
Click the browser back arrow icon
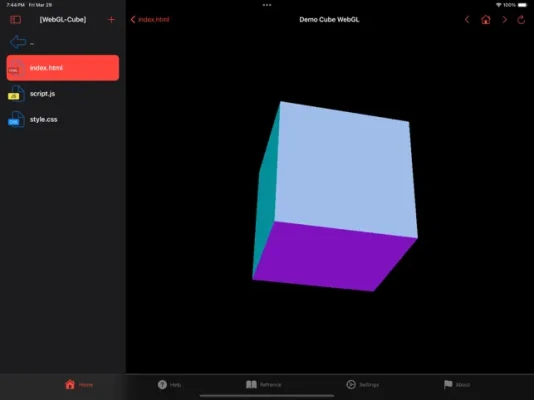(467, 20)
